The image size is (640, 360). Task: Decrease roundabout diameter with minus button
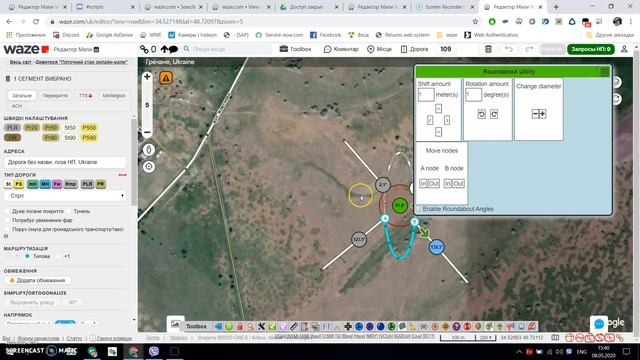coord(535,114)
